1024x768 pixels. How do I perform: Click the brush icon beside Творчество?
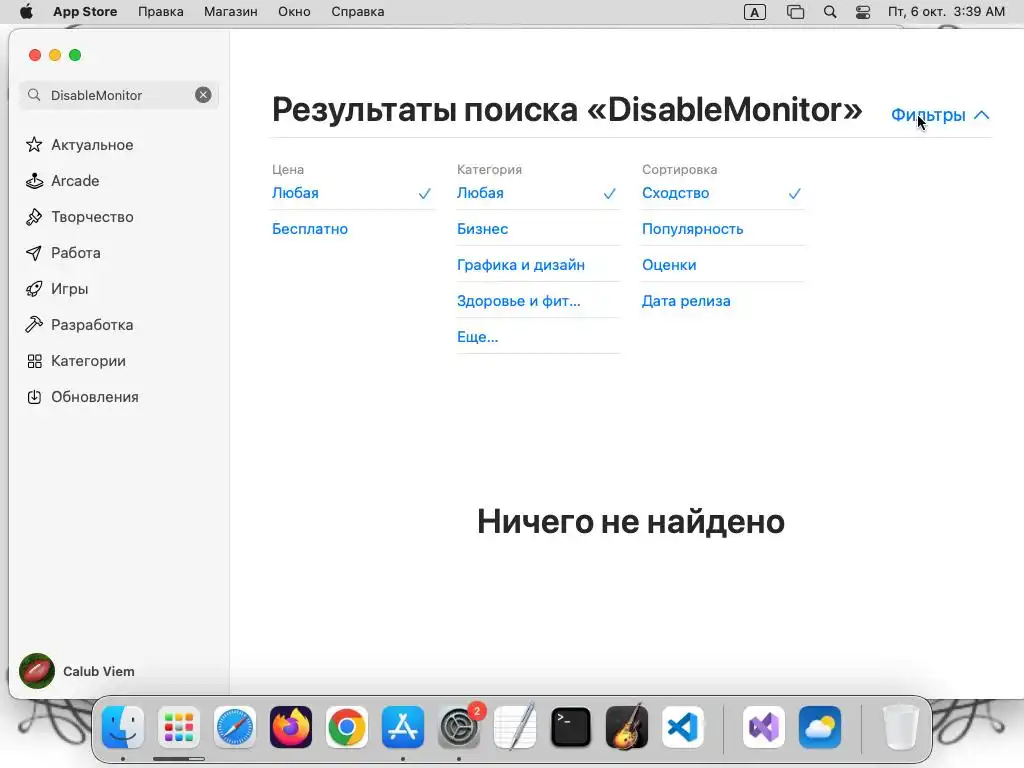(x=34, y=217)
